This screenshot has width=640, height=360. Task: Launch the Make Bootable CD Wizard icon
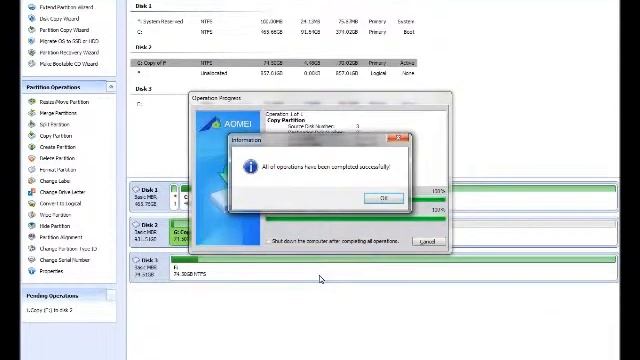point(32,64)
